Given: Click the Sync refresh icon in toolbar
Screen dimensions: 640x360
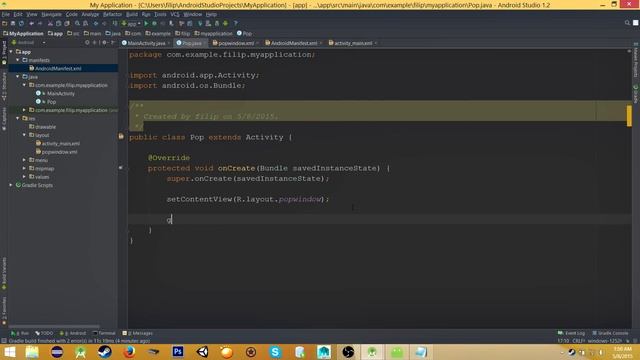Looking at the screenshot, I should pyautogui.click(x=21, y=24).
